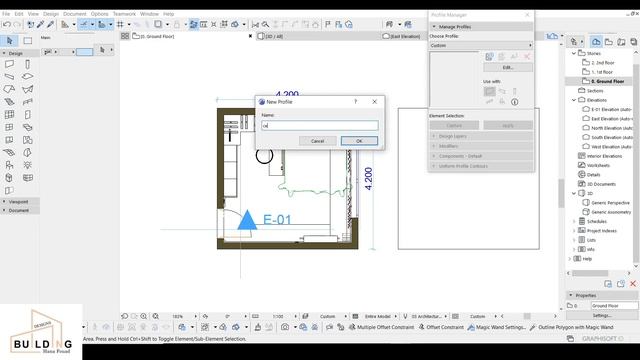
Task: Select the Stair tool in the toolbox
Action: pos(9,102)
